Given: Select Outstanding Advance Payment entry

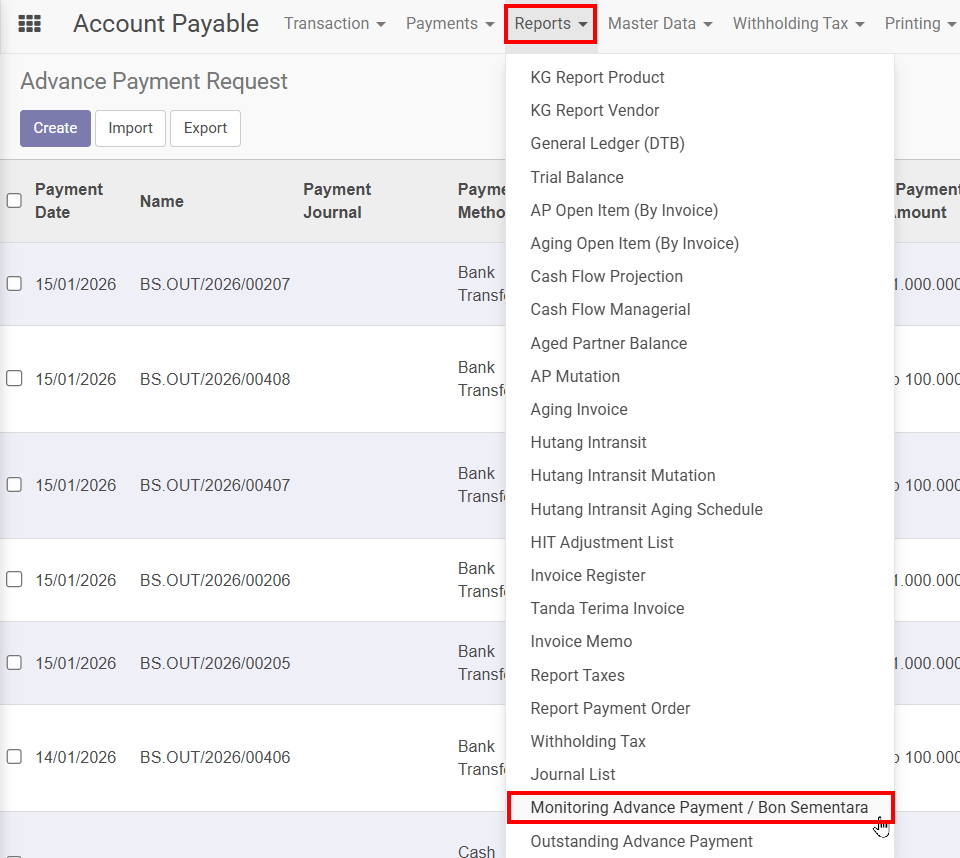Looking at the screenshot, I should point(641,841).
